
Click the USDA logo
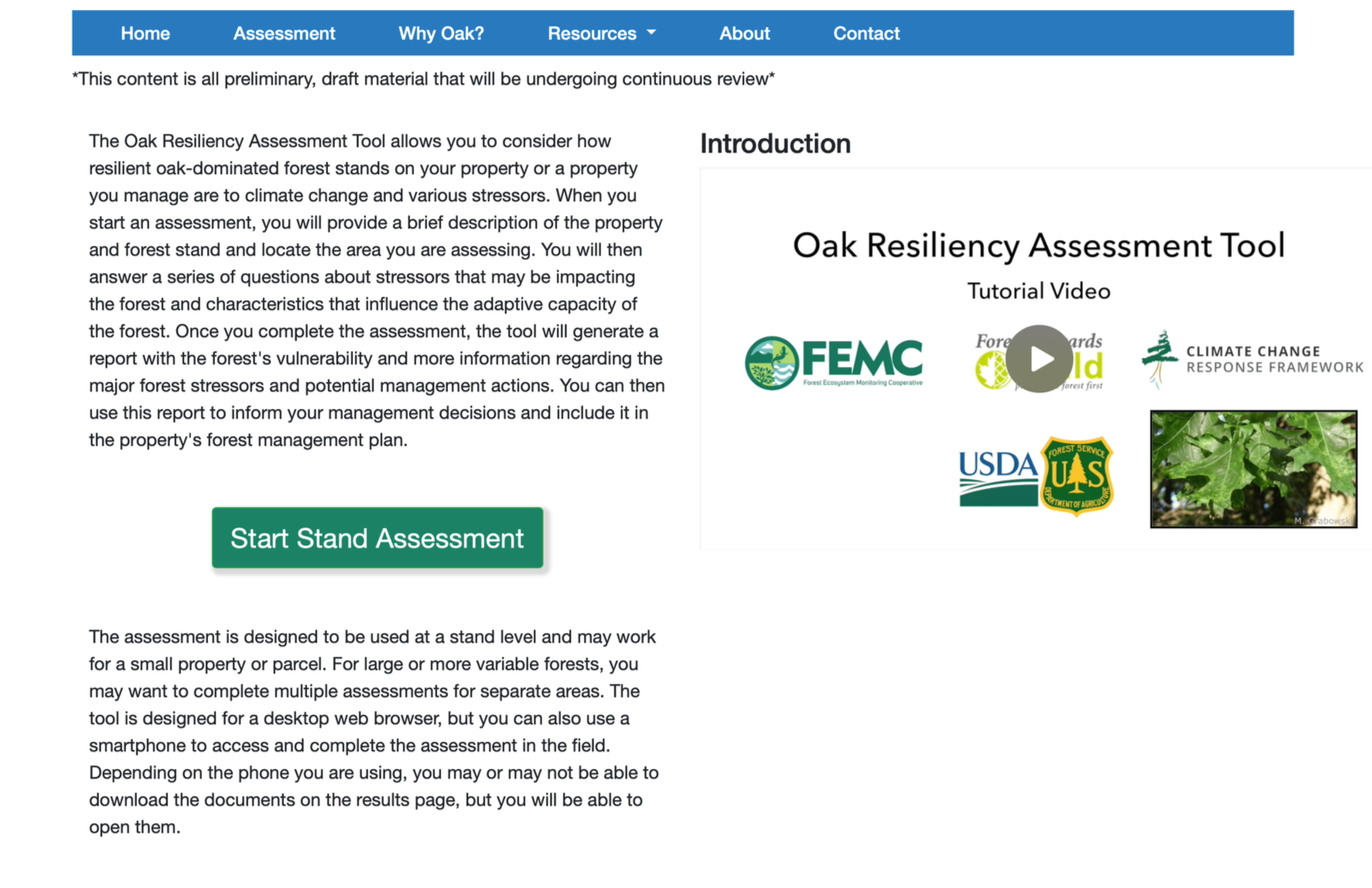click(x=998, y=478)
